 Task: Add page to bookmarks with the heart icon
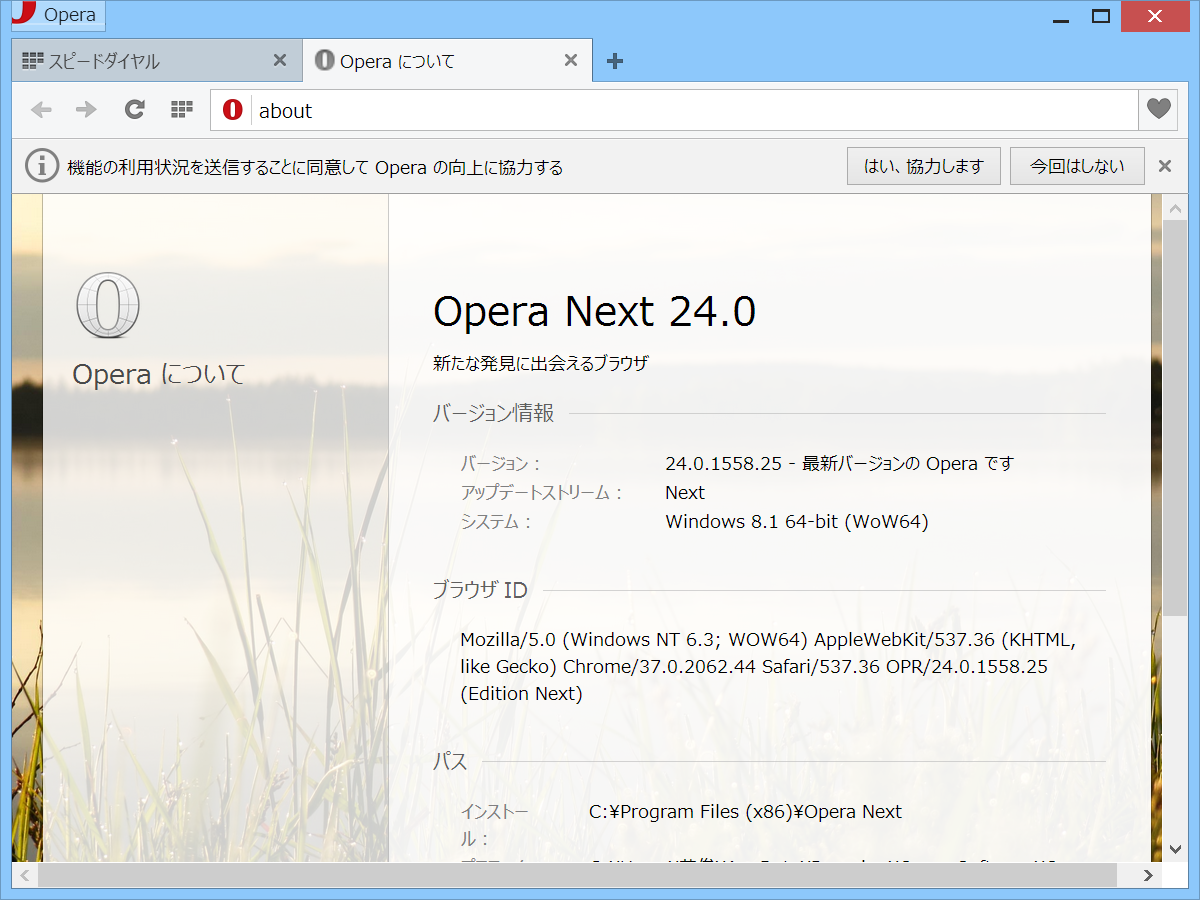1158,109
